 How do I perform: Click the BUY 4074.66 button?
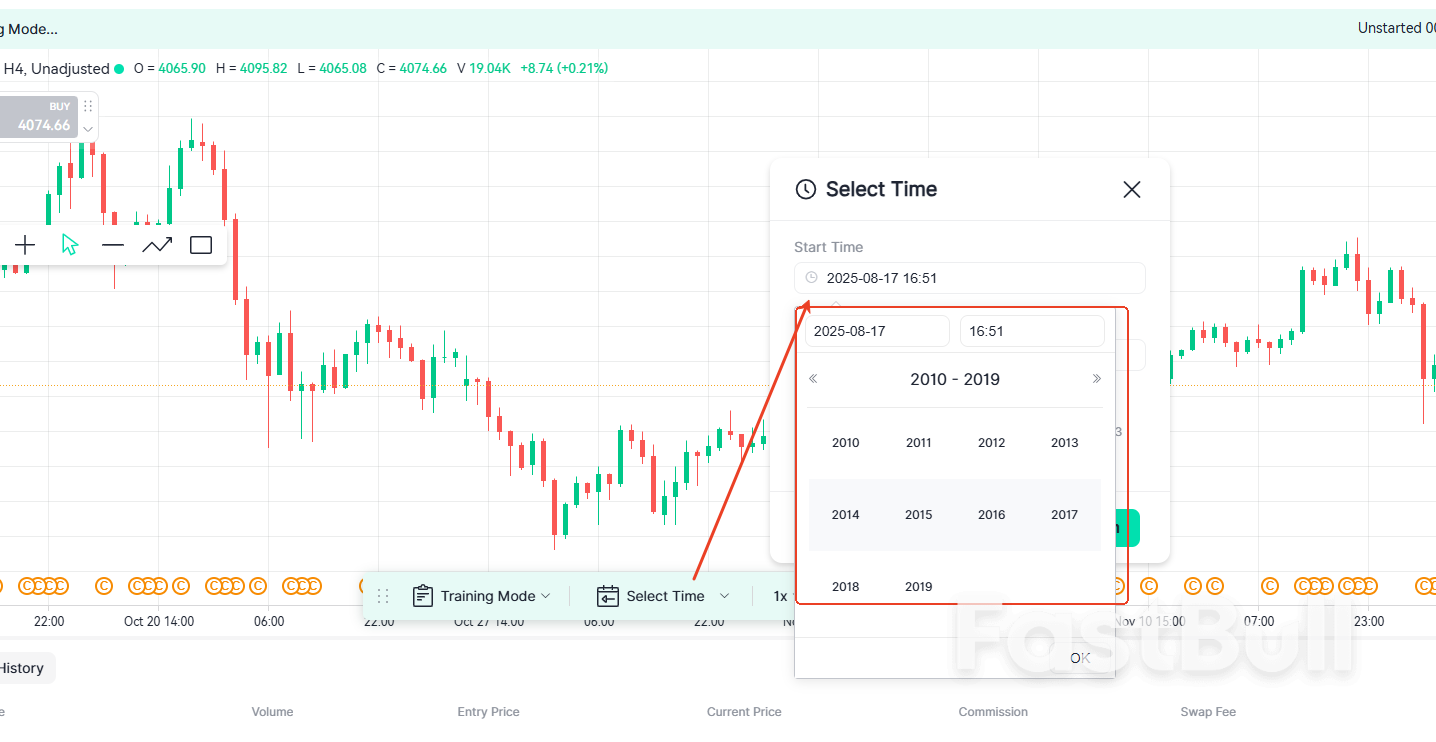(x=39, y=116)
